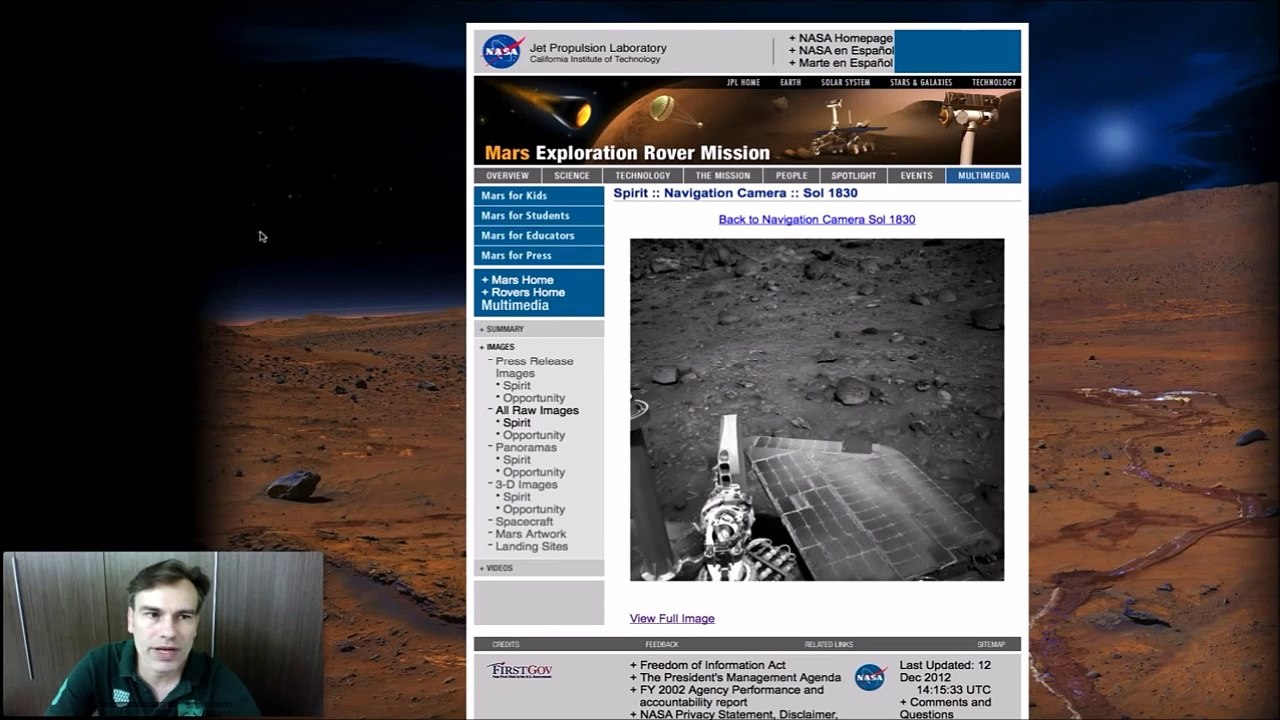Click the Mars Exploration Rover Mission banner
The height and width of the screenshot is (720, 1280).
pos(747,127)
